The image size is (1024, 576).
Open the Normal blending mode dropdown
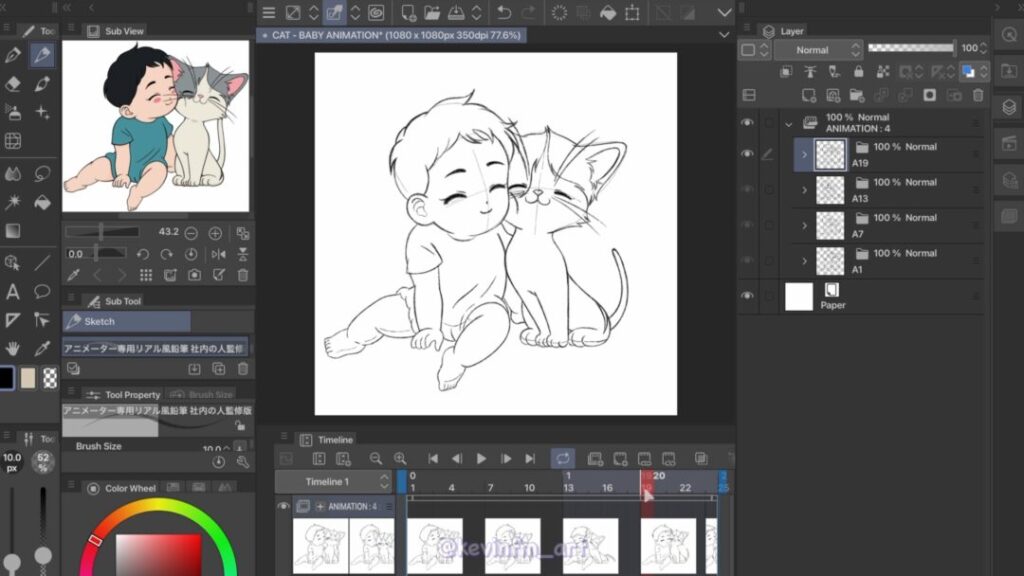816,49
